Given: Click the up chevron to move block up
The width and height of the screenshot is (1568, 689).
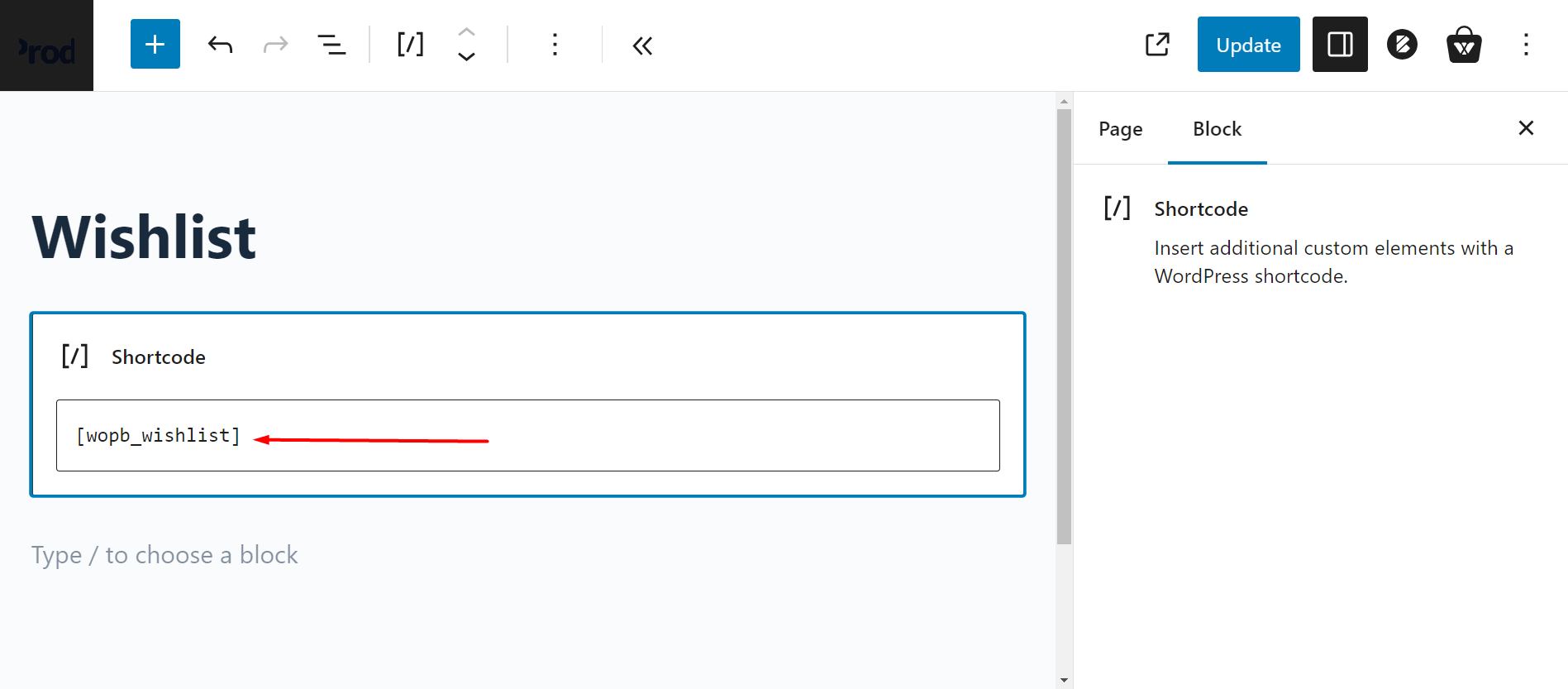Looking at the screenshot, I should [466, 33].
